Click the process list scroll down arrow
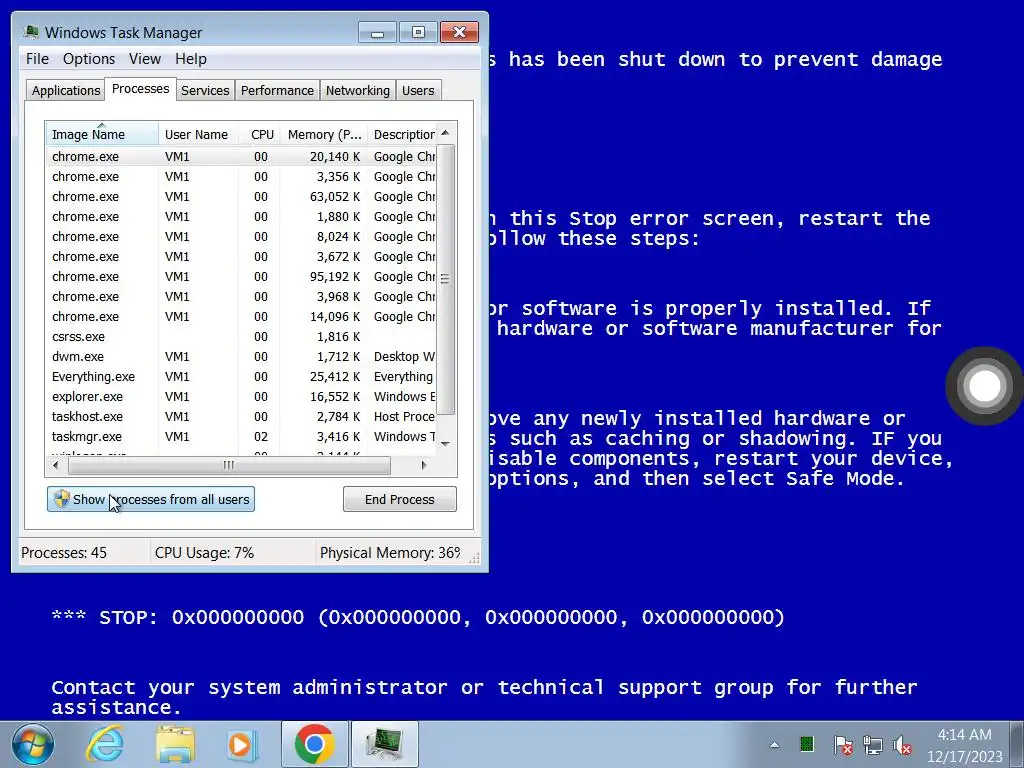1024x768 pixels. tap(445, 444)
